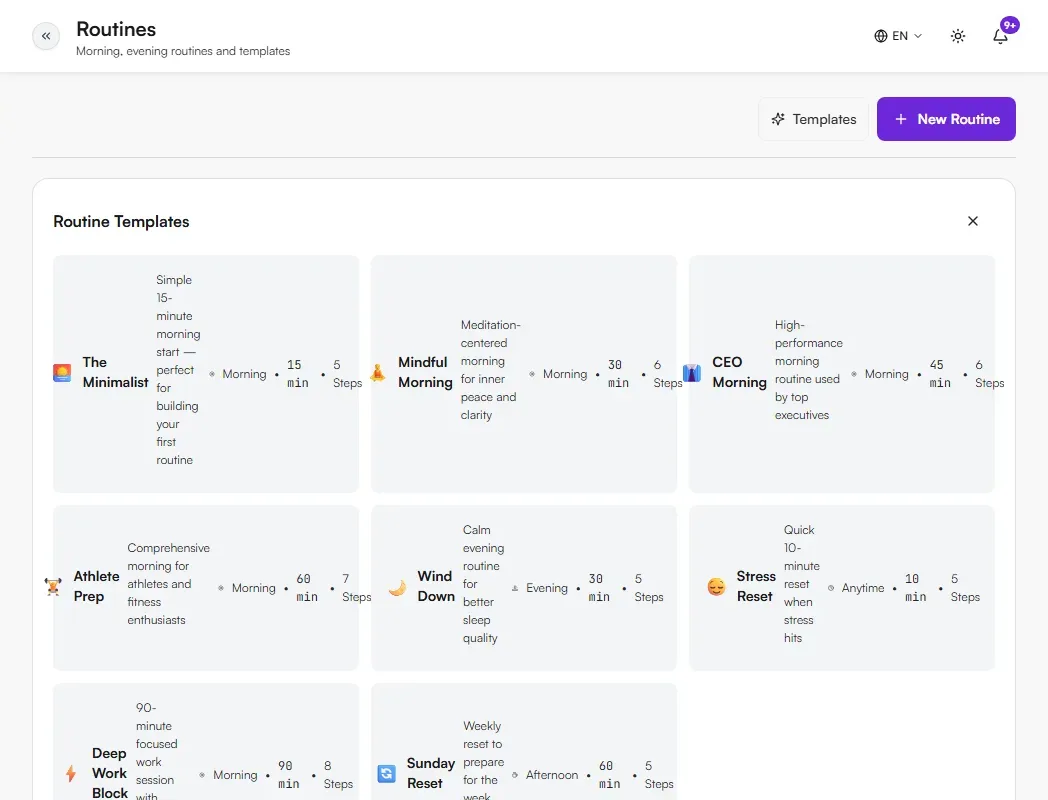Click the Anytime label on Stress Reset

pos(862,588)
